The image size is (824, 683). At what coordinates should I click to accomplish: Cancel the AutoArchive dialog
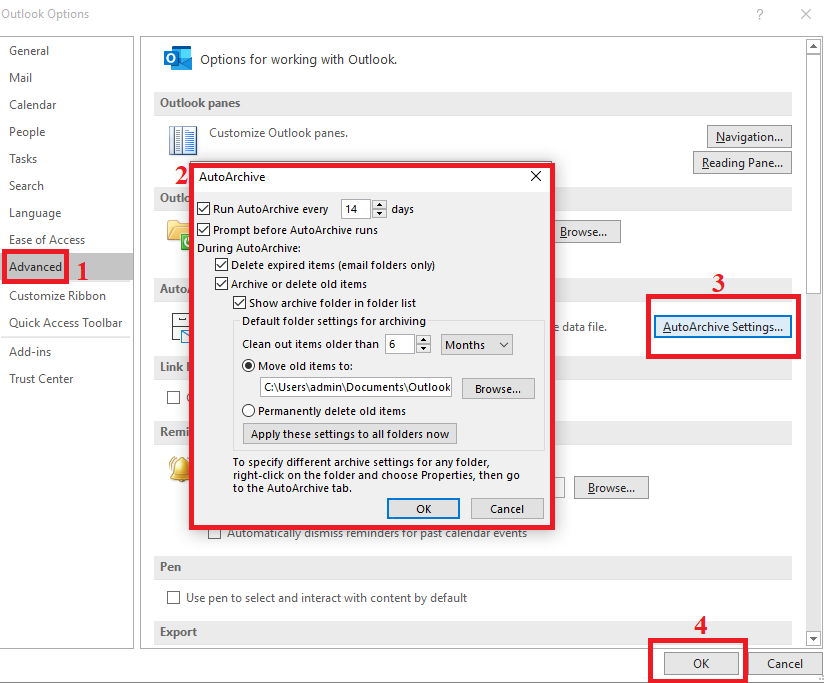click(507, 509)
